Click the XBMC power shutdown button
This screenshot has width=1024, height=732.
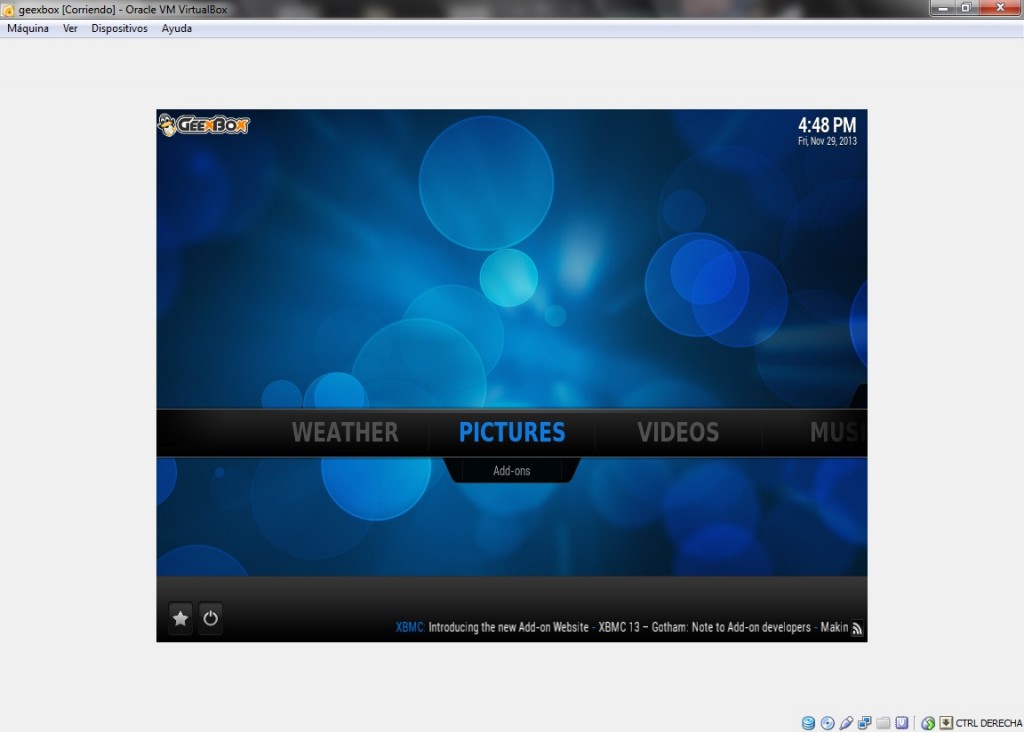(210, 618)
